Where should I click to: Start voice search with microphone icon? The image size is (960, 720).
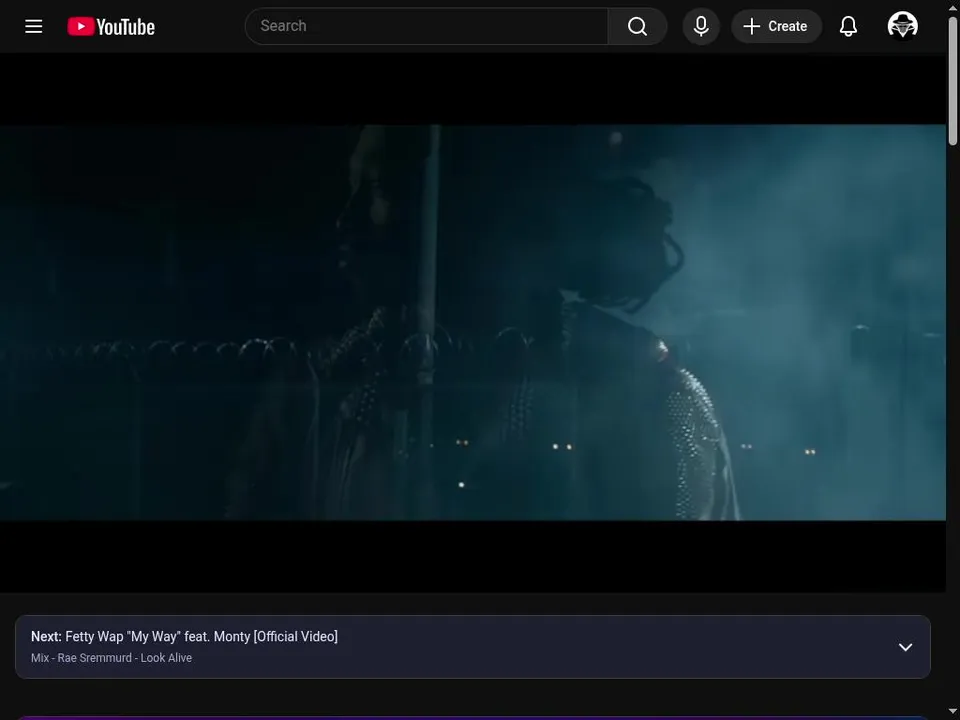(701, 26)
